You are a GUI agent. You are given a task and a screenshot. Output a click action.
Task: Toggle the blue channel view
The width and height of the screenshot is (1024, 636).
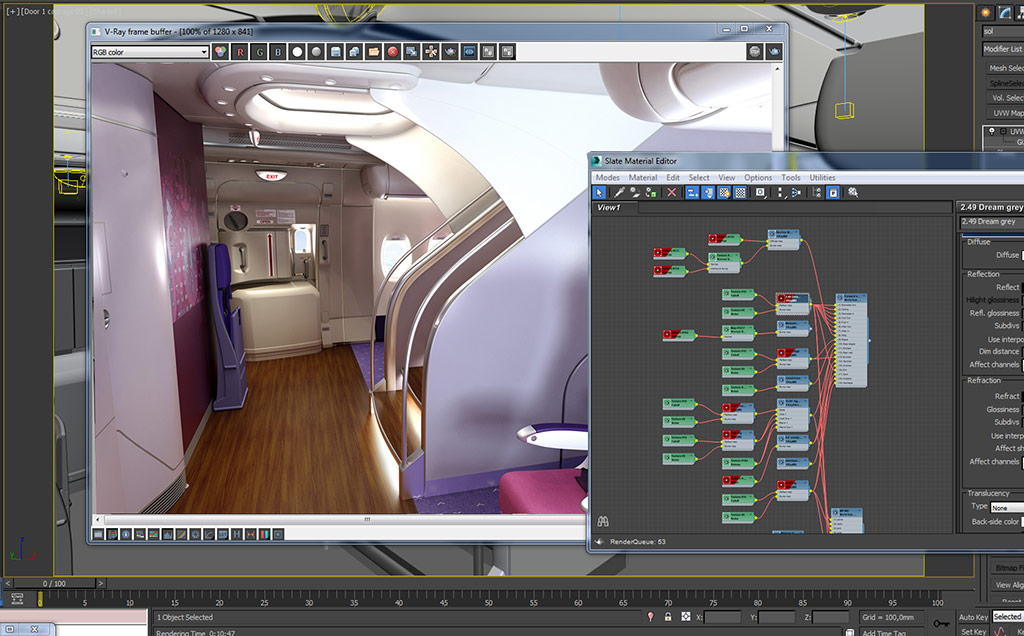(x=278, y=52)
